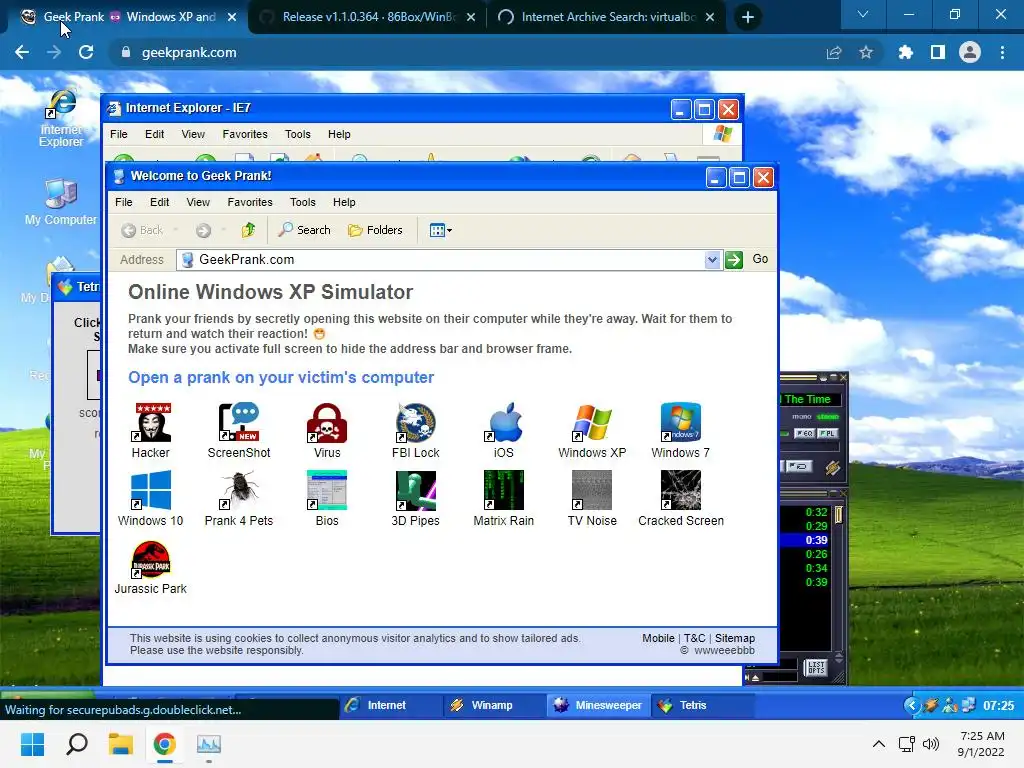1024x768 pixels.
Task: Open a new Chrome tab
Action: tap(748, 17)
